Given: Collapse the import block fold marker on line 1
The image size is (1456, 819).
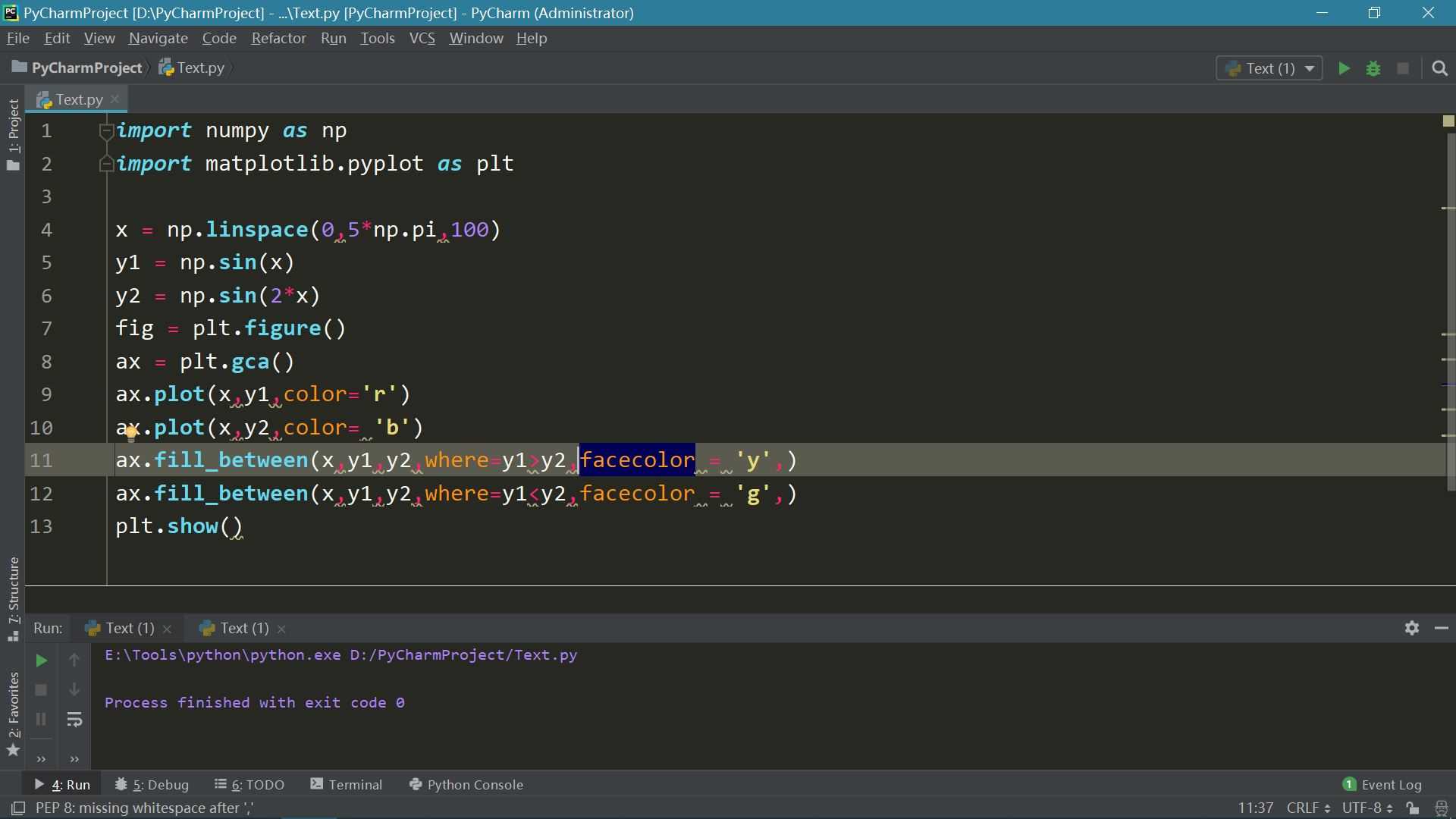Looking at the screenshot, I should (x=106, y=131).
